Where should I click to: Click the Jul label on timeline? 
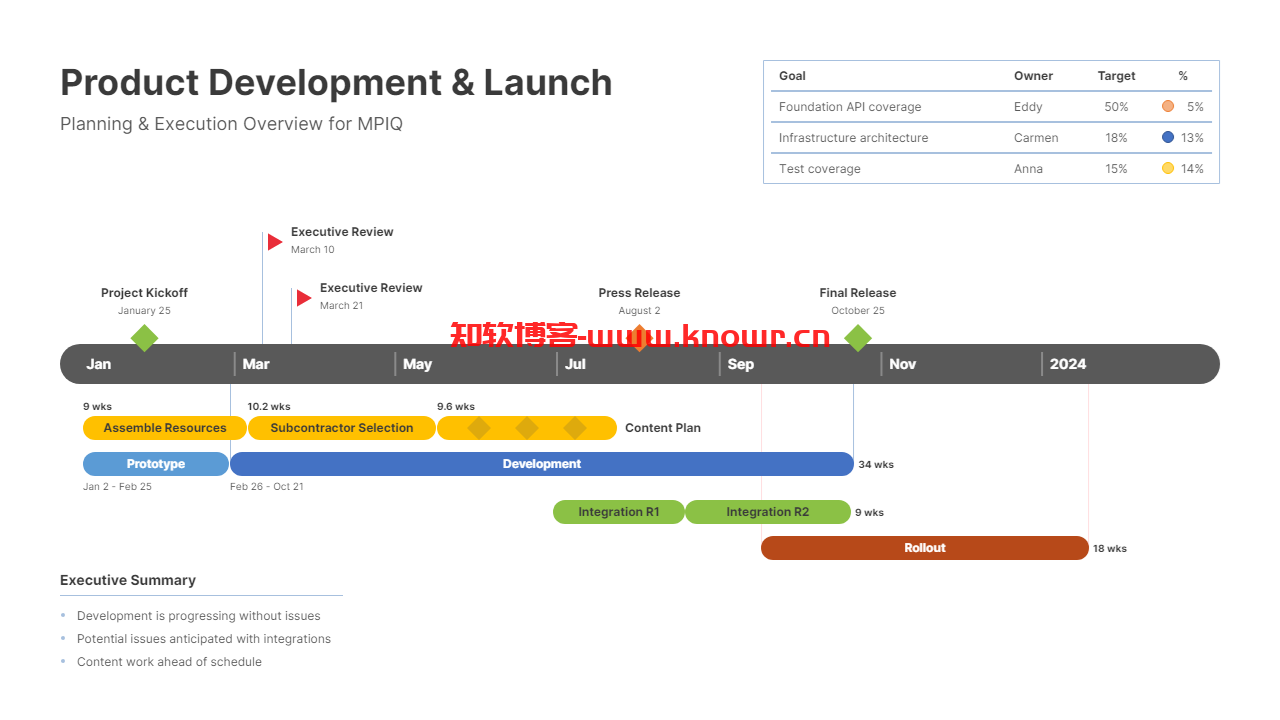click(x=575, y=364)
